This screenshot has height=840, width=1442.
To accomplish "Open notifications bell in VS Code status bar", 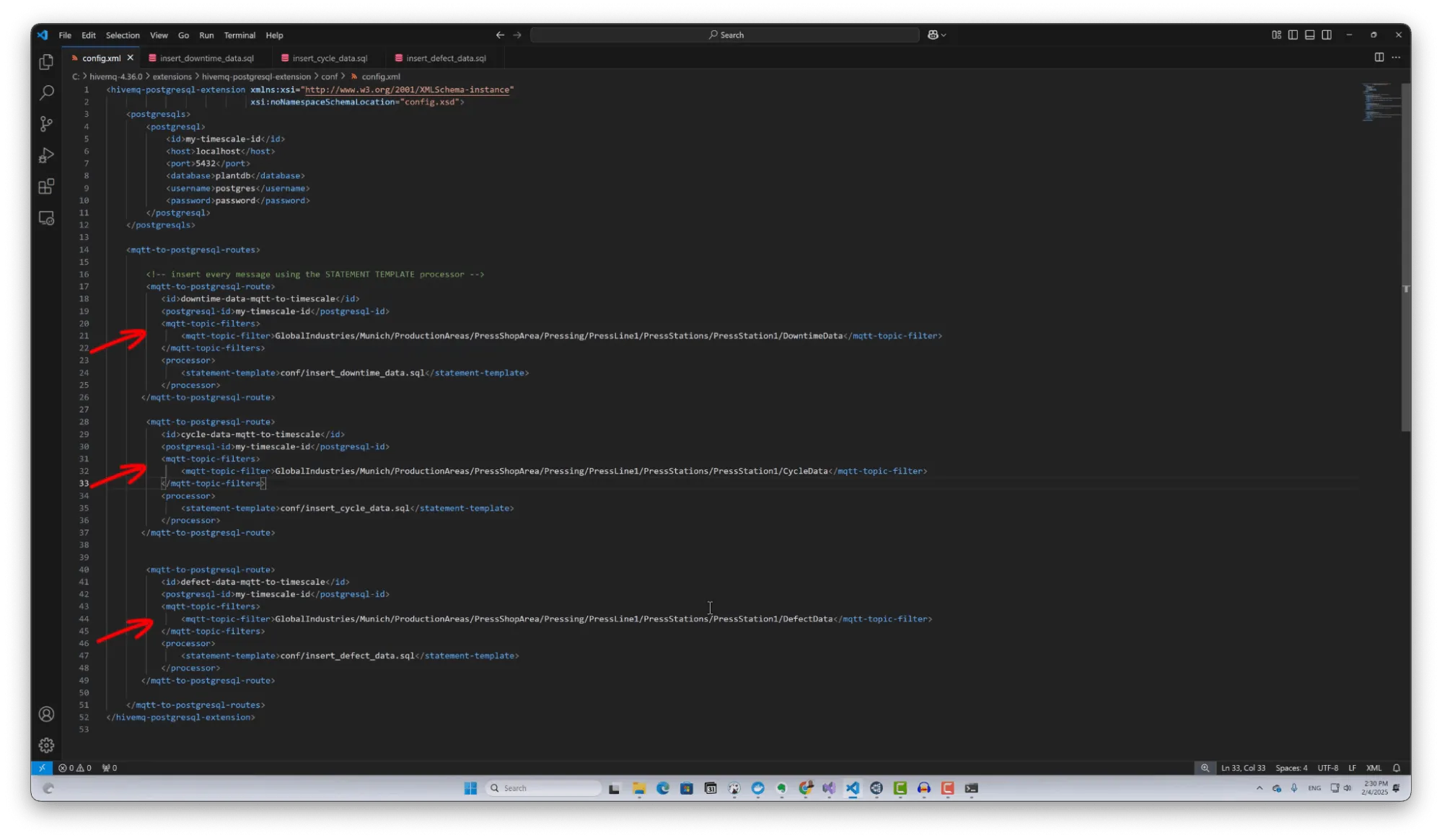I will click(1397, 768).
